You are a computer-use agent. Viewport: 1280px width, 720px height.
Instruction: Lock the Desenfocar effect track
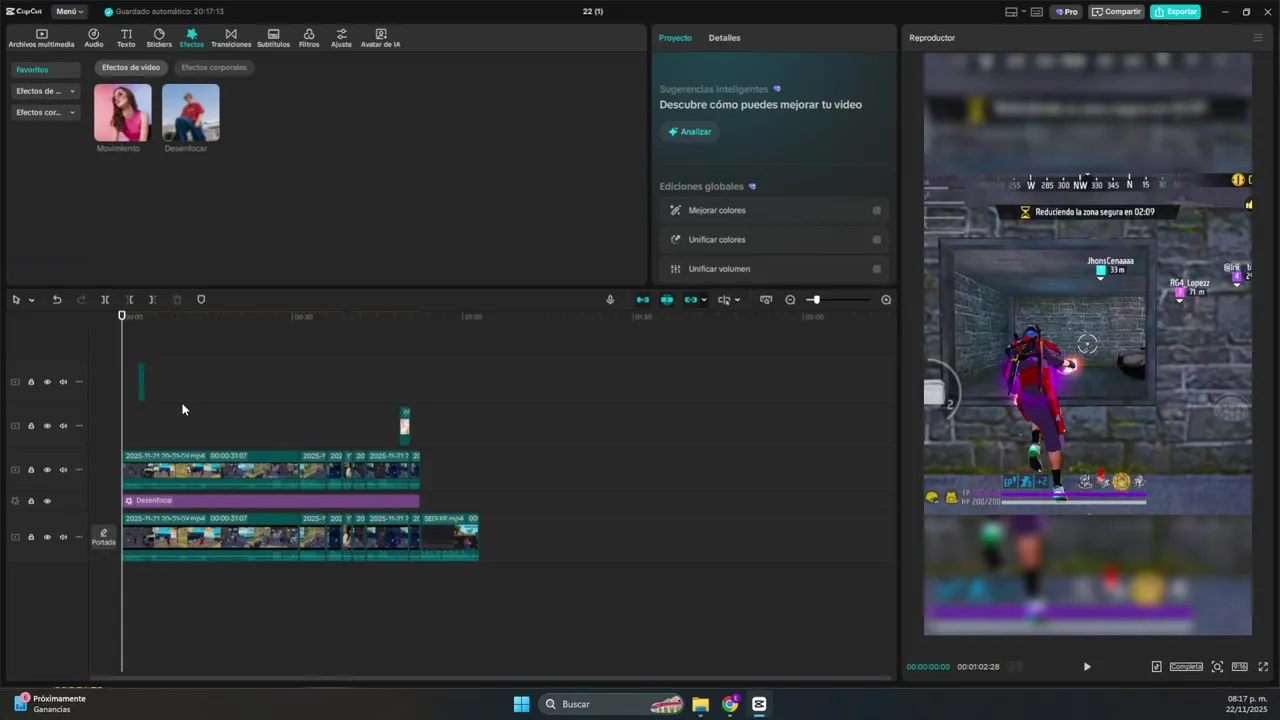point(31,501)
